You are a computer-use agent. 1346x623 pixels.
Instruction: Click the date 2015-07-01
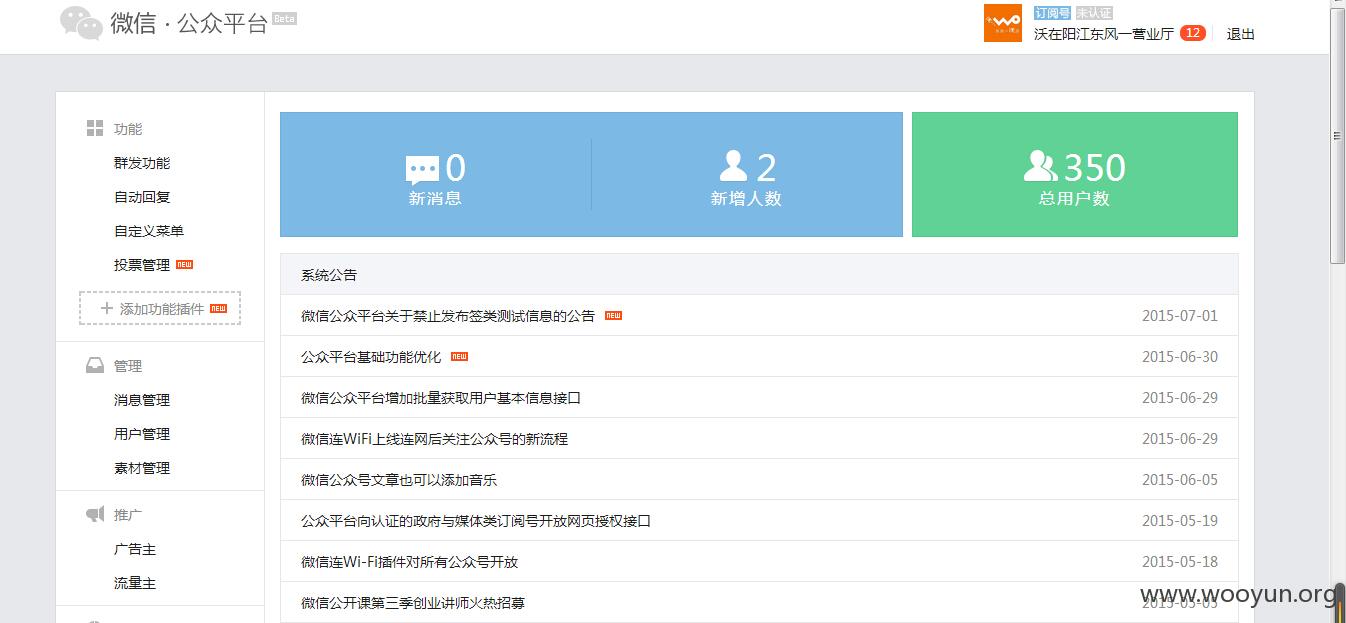[1180, 316]
